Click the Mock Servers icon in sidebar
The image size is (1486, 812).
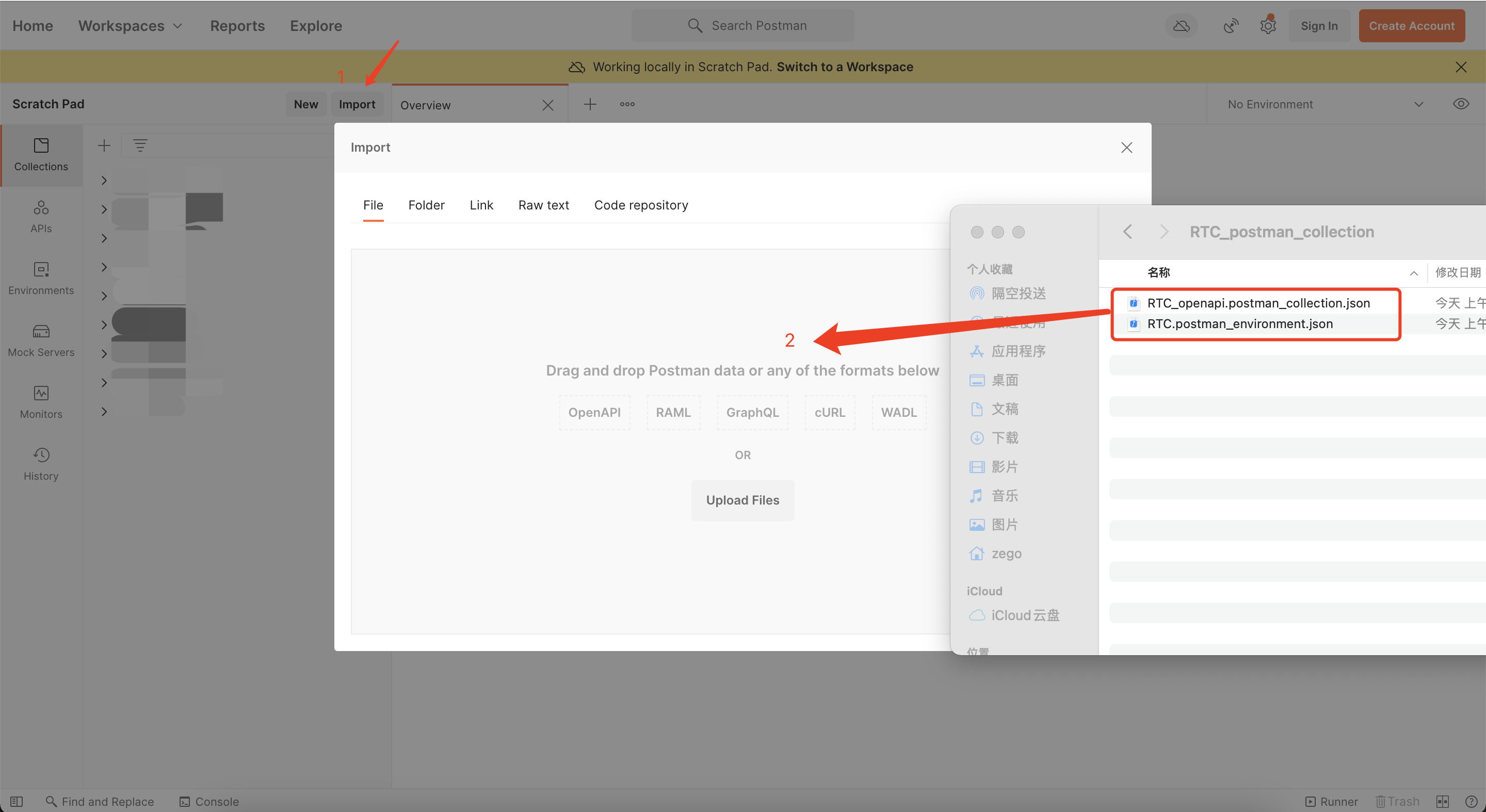point(40,338)
